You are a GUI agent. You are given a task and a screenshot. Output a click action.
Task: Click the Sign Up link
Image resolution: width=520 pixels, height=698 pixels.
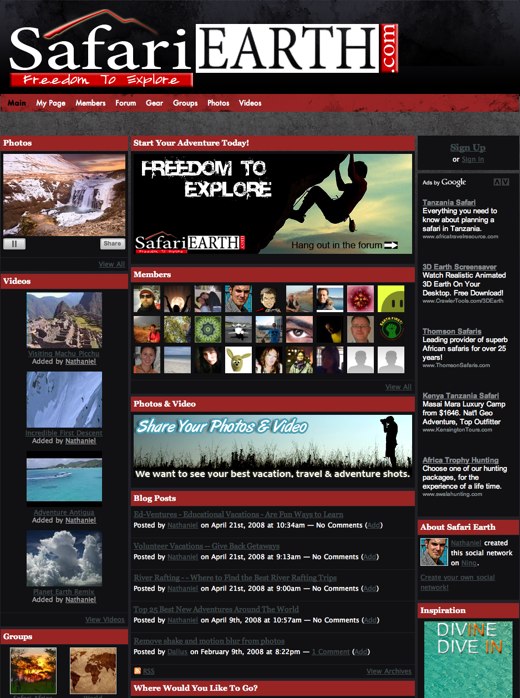pos(468,148)
